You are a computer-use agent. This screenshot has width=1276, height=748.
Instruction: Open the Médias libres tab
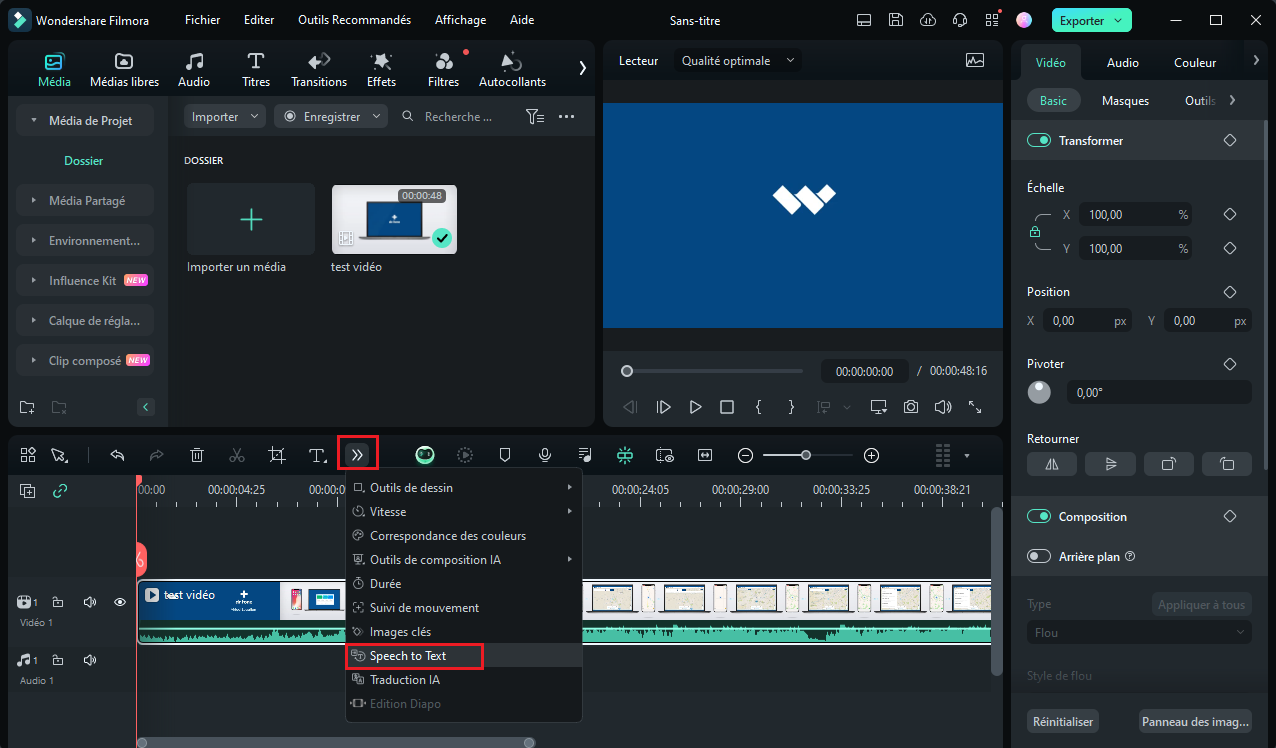124,70
